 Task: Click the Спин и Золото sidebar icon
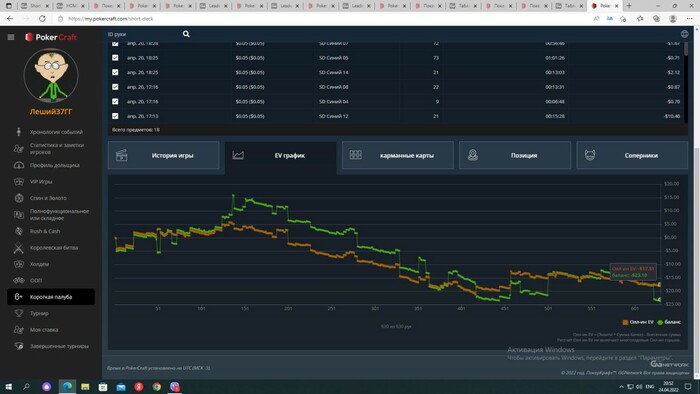coord(19,198)
